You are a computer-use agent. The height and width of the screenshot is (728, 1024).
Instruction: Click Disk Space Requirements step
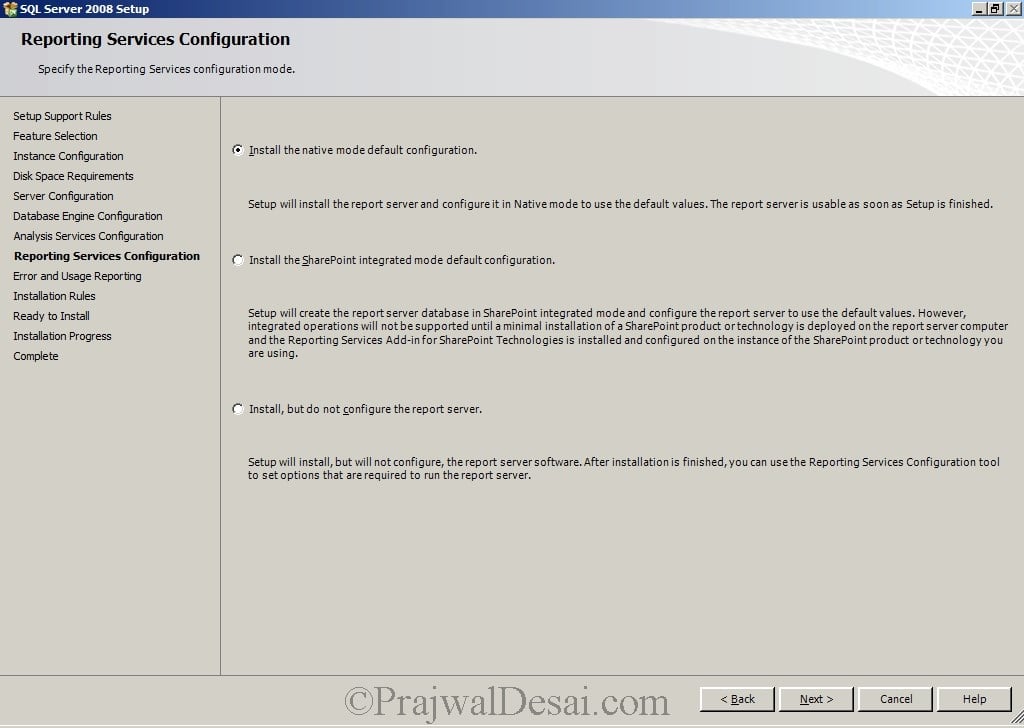click(x=73, y=176)
